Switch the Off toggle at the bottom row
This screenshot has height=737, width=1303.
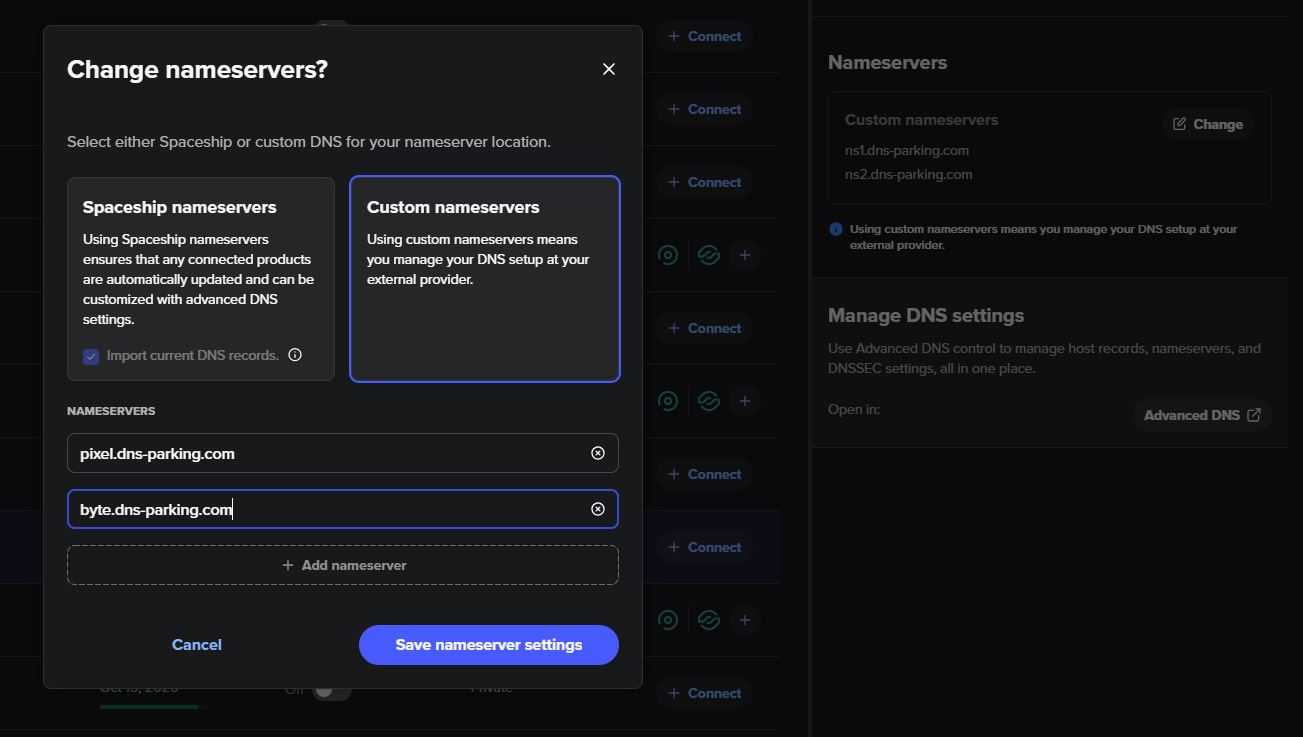tap(331, 690)
